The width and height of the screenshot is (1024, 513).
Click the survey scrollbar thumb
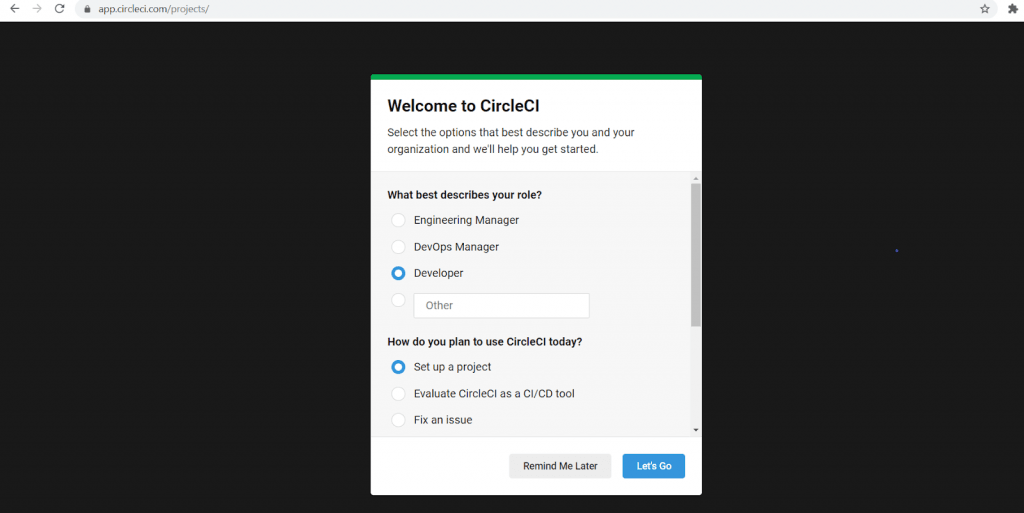[x=696, y=255]
